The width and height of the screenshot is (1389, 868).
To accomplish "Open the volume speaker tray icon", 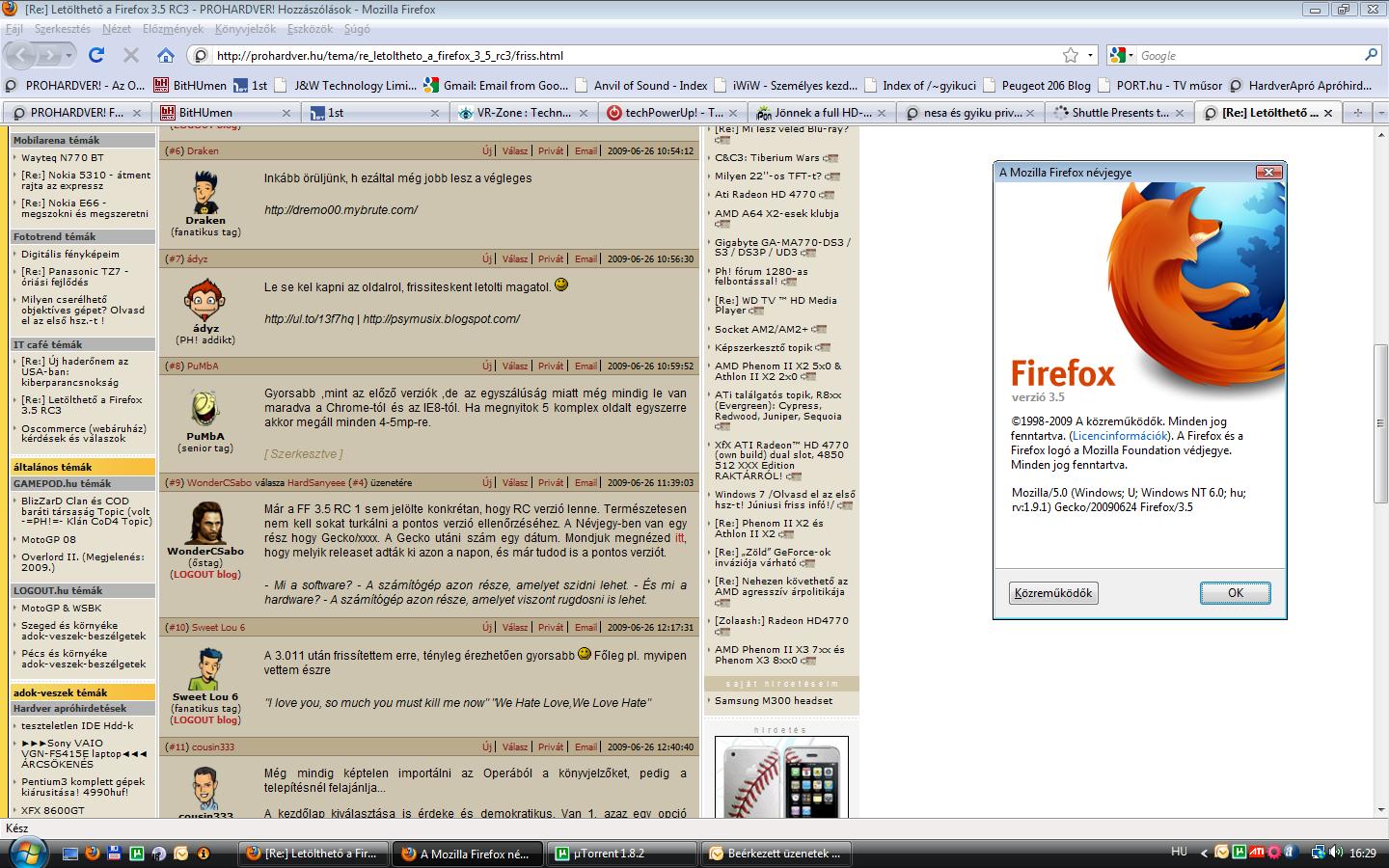I will [x=1336, y=853].
